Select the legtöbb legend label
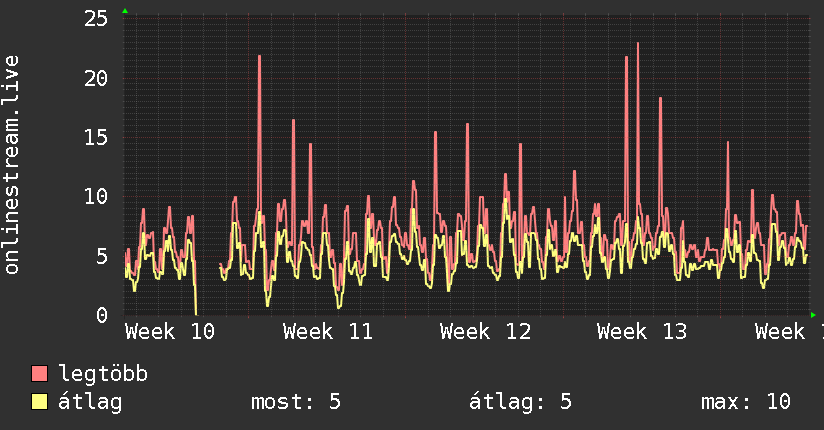This screenshot has width=824, height=430. (103, 373)
